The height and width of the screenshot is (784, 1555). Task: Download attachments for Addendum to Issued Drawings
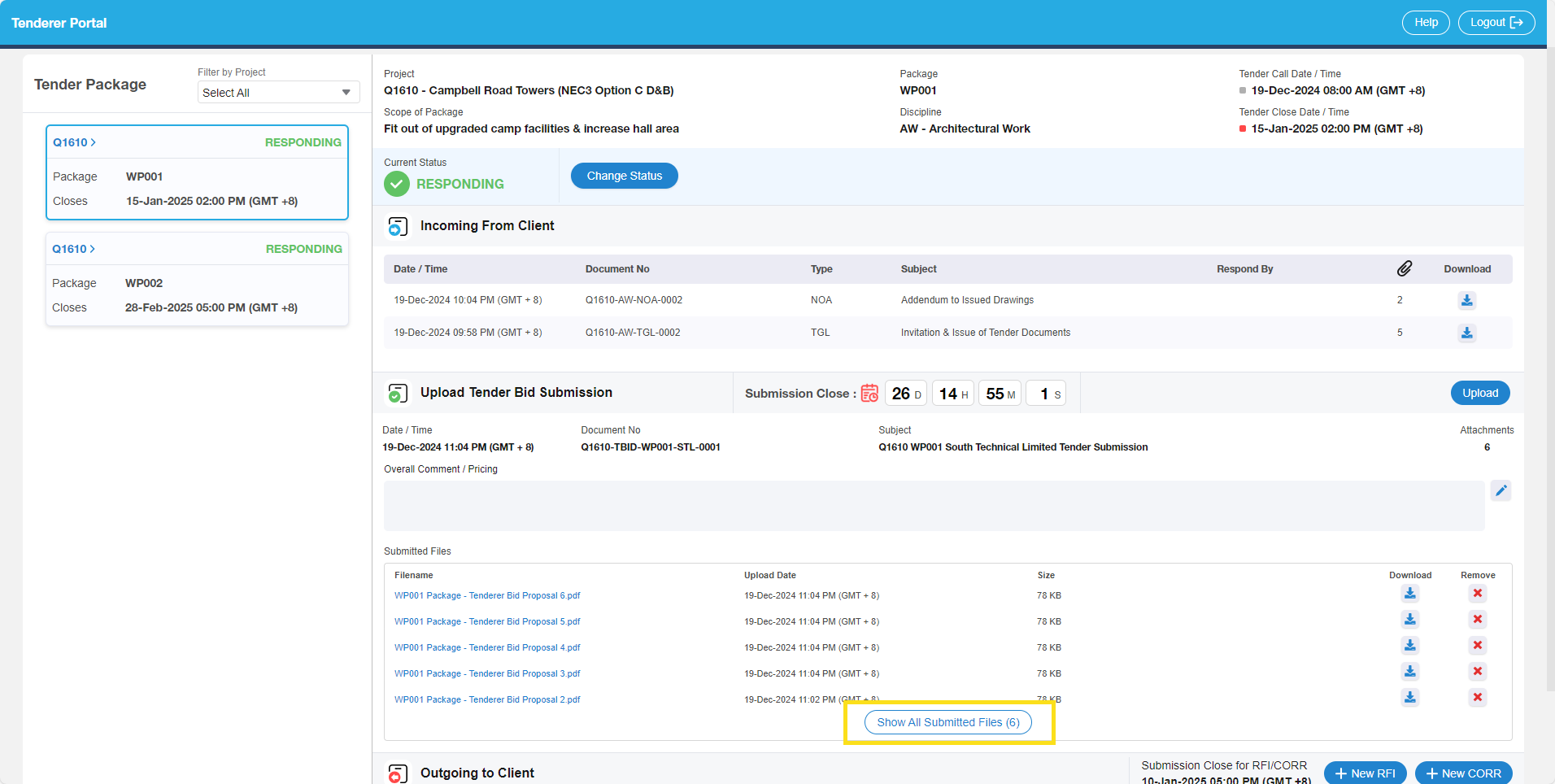1466,300
